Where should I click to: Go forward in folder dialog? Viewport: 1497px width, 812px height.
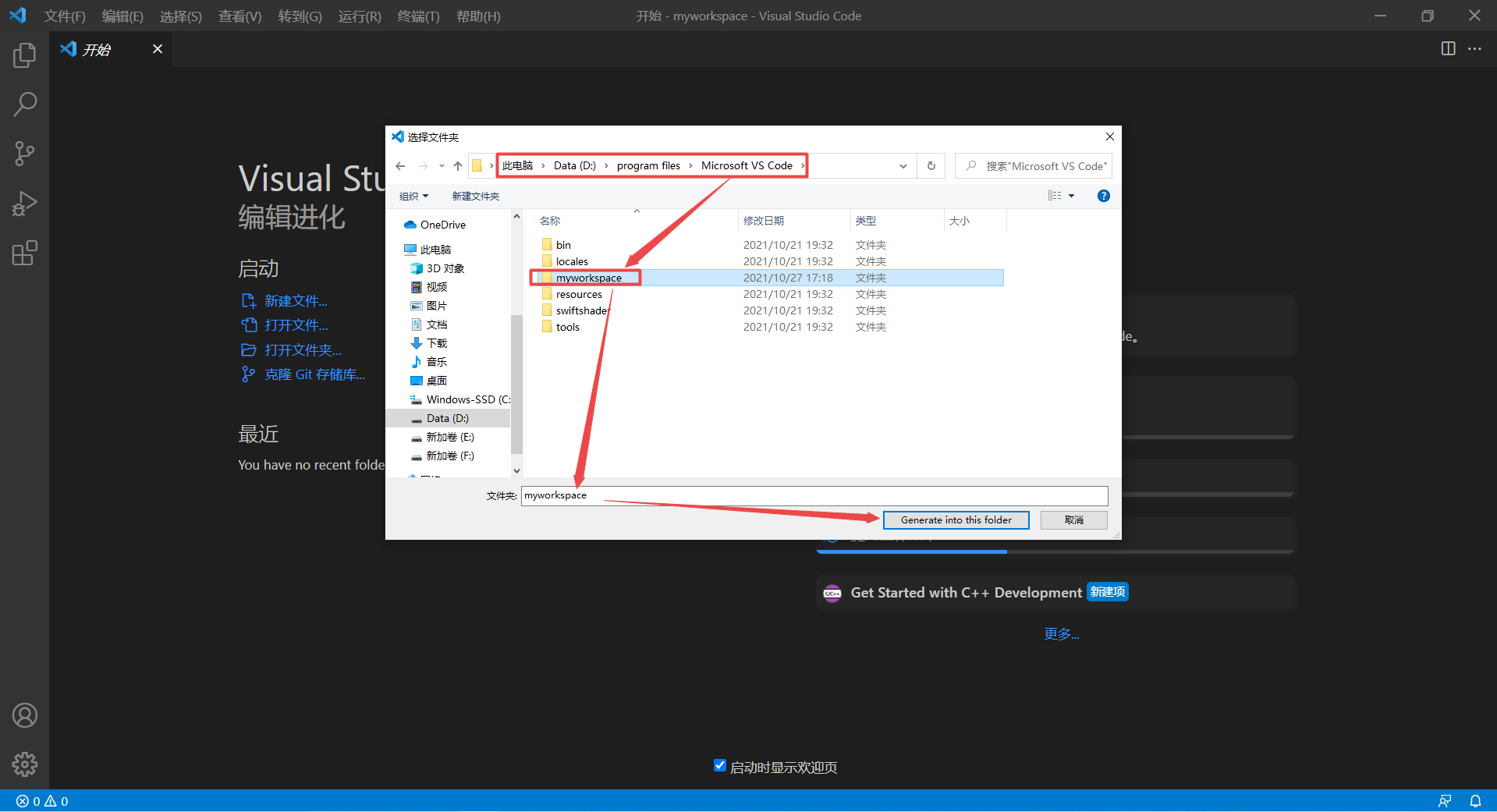point(423,166)
